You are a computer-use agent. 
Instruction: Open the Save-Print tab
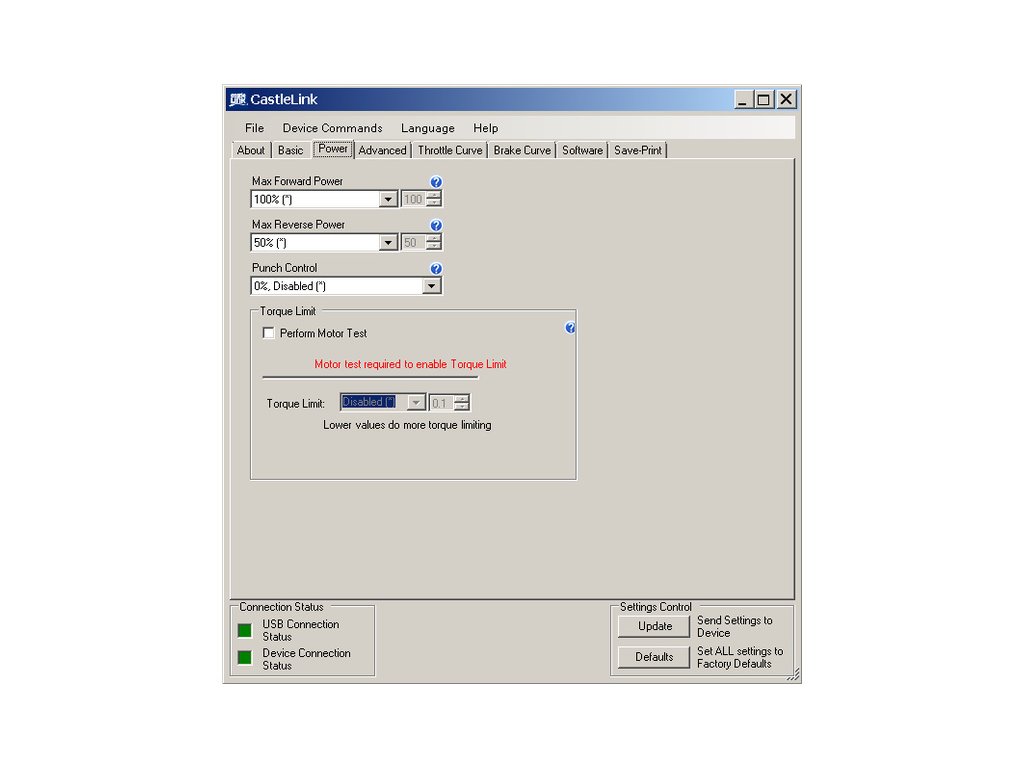(638, 150)
